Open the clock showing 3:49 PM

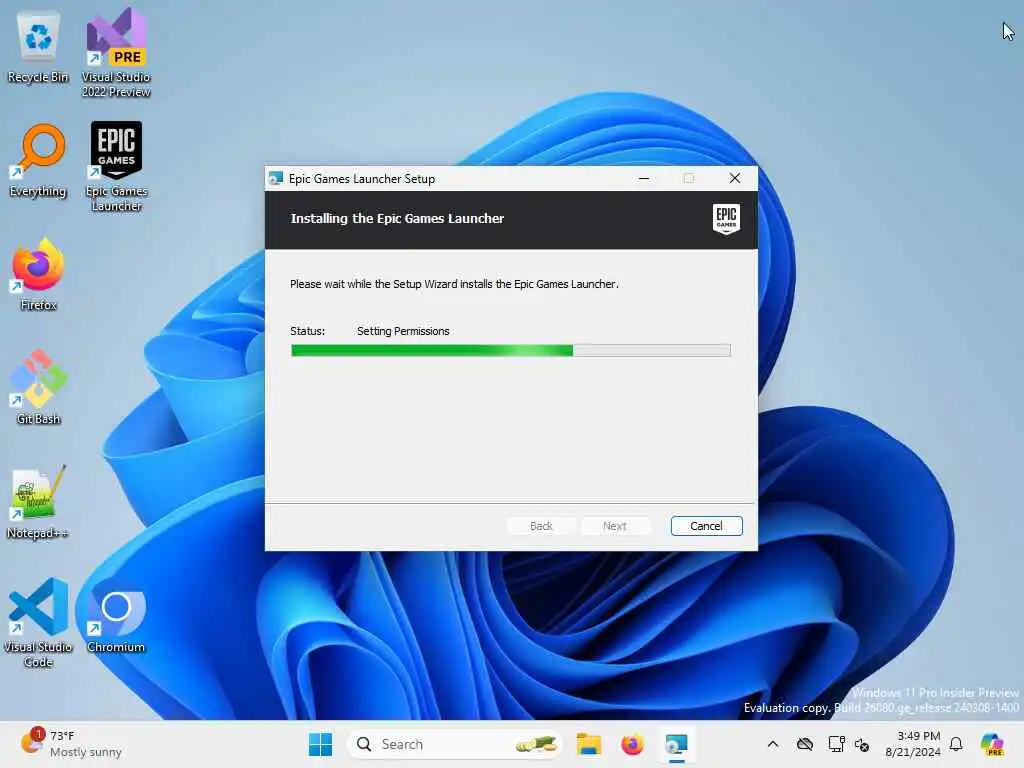coord(912,744)
